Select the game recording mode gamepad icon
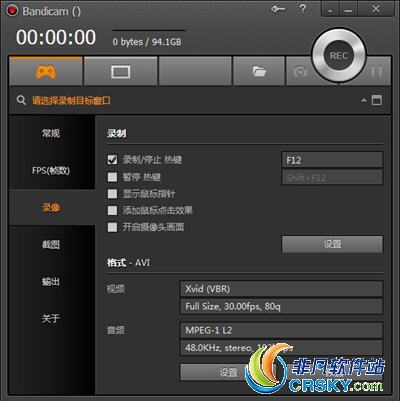Viewport: 400px width, 401px height. pos(46,71)
